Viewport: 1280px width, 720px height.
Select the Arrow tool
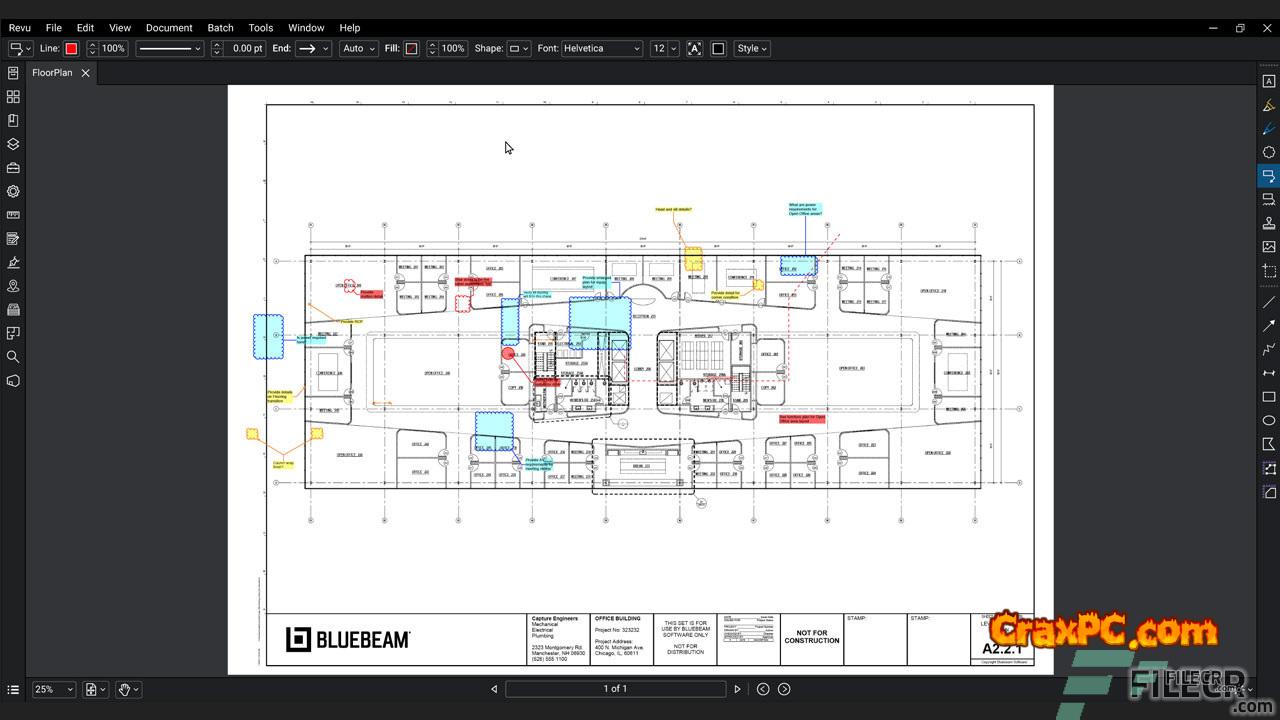click(x=1269, y=326)
